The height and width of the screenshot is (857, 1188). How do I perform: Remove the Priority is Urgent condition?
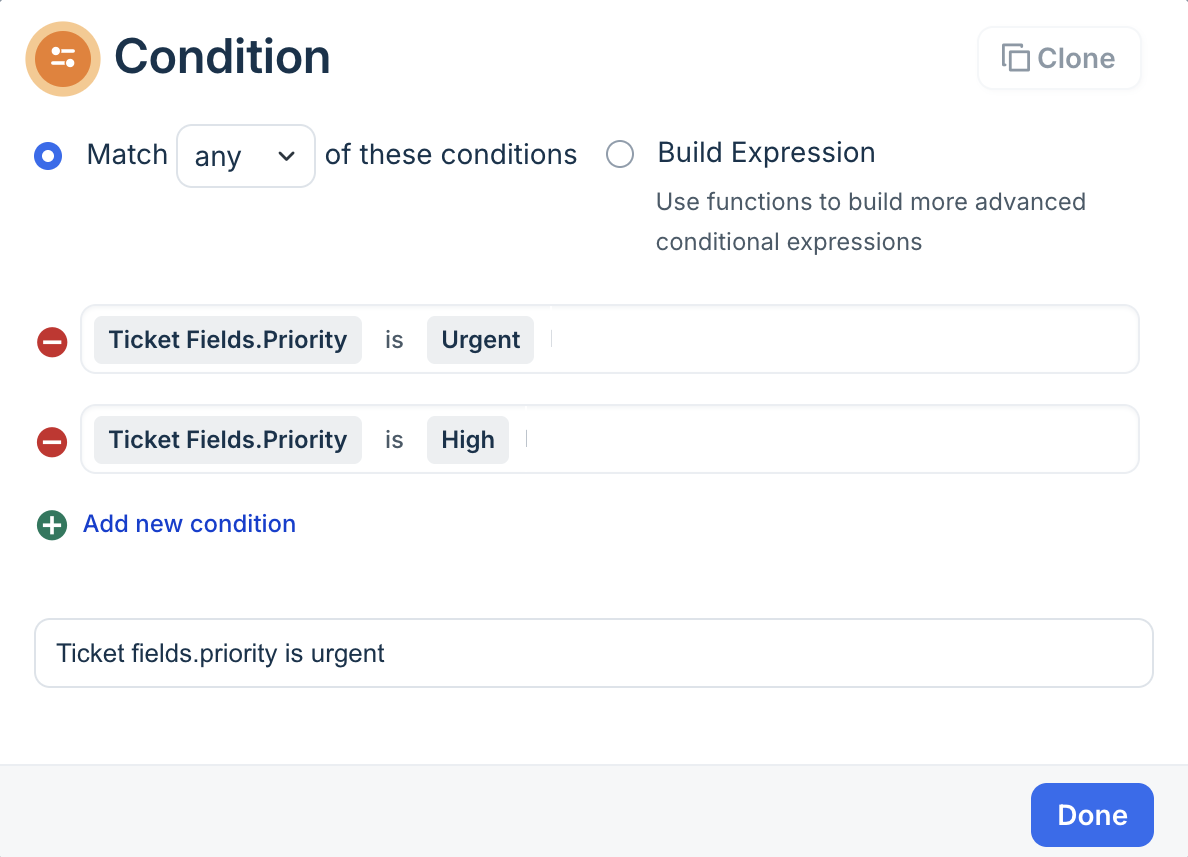(x=52, y=342)
